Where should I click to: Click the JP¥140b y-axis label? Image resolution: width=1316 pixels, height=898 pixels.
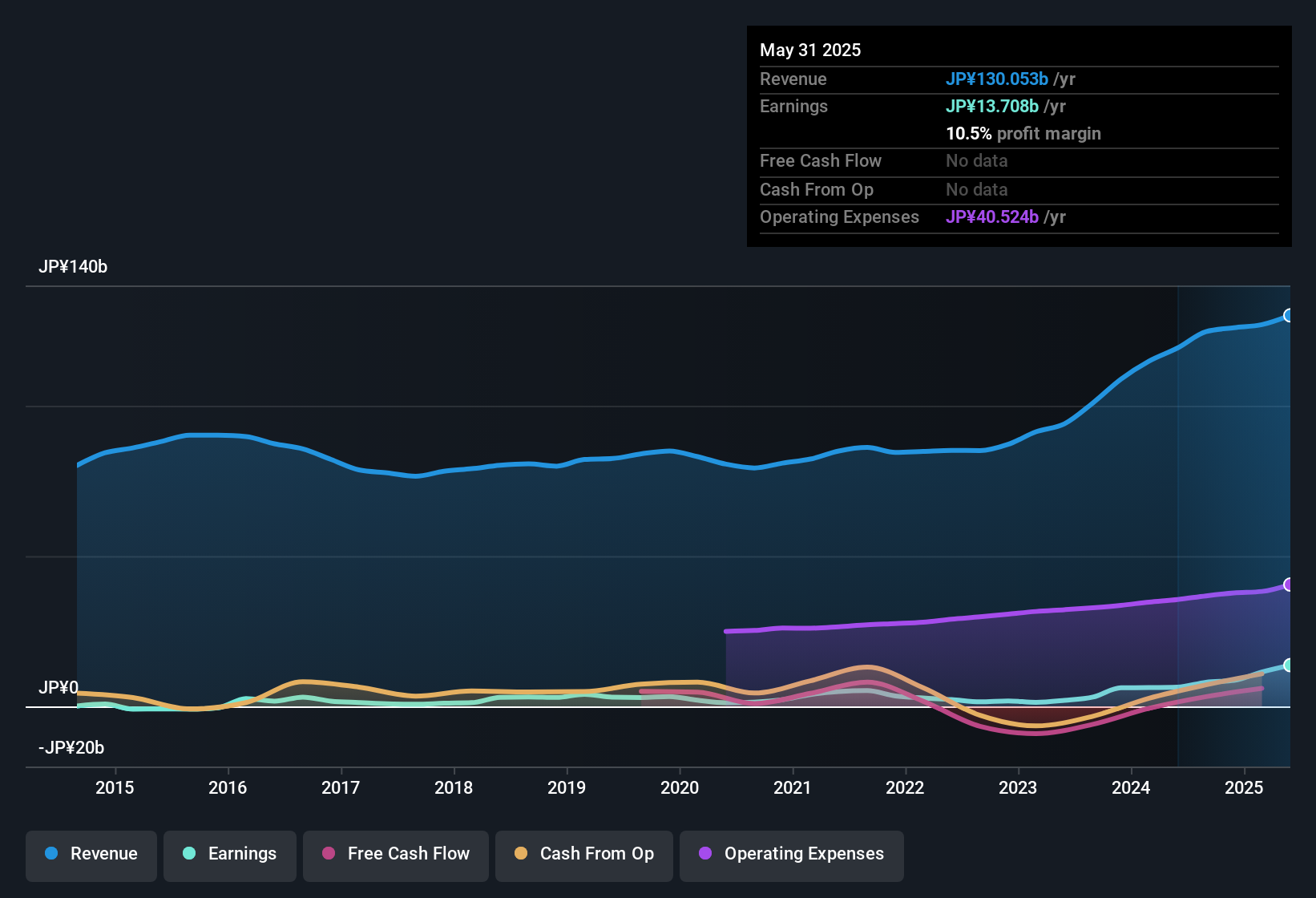pyautogui.click(x=73, y=266)
